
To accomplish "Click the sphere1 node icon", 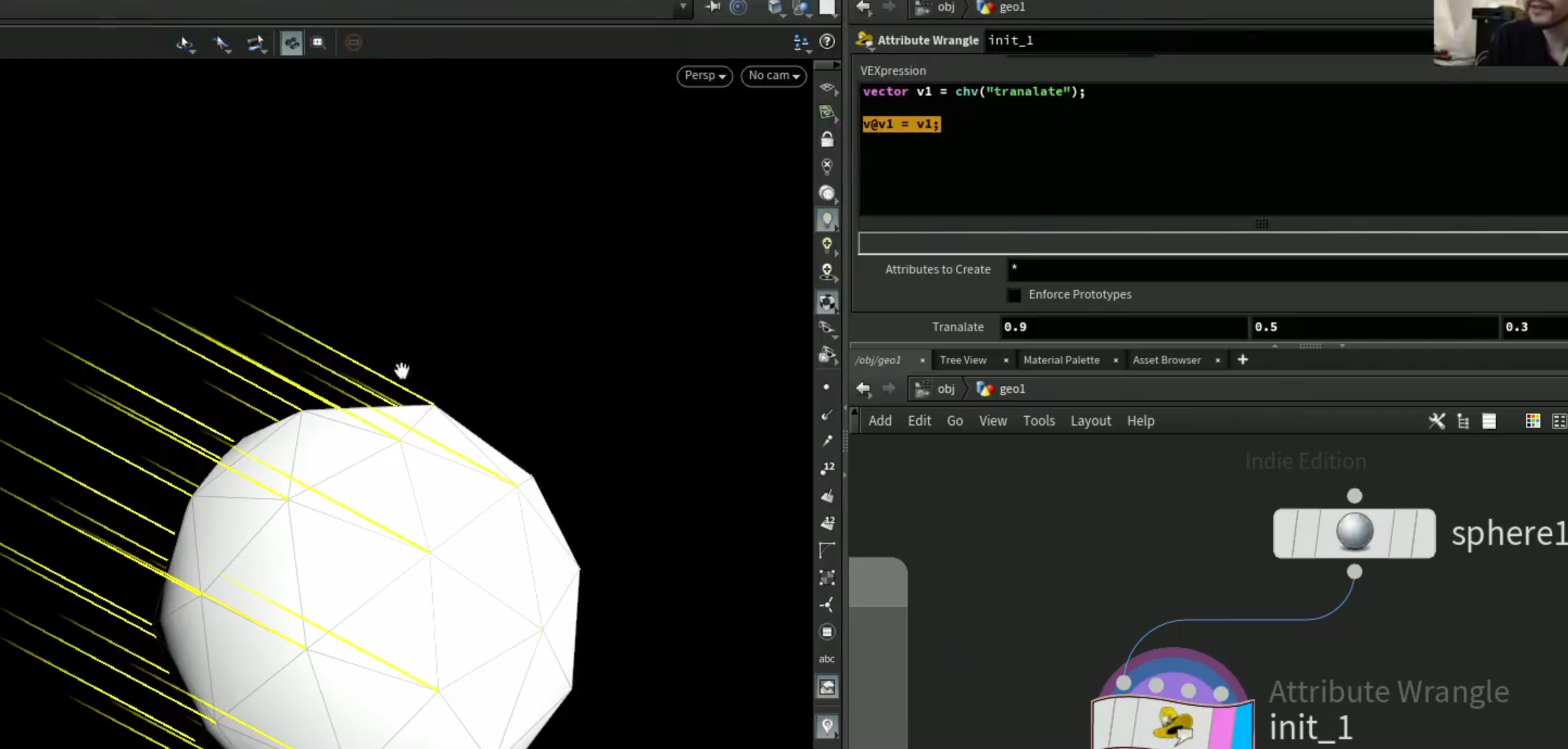I will tap(1354, 532).
